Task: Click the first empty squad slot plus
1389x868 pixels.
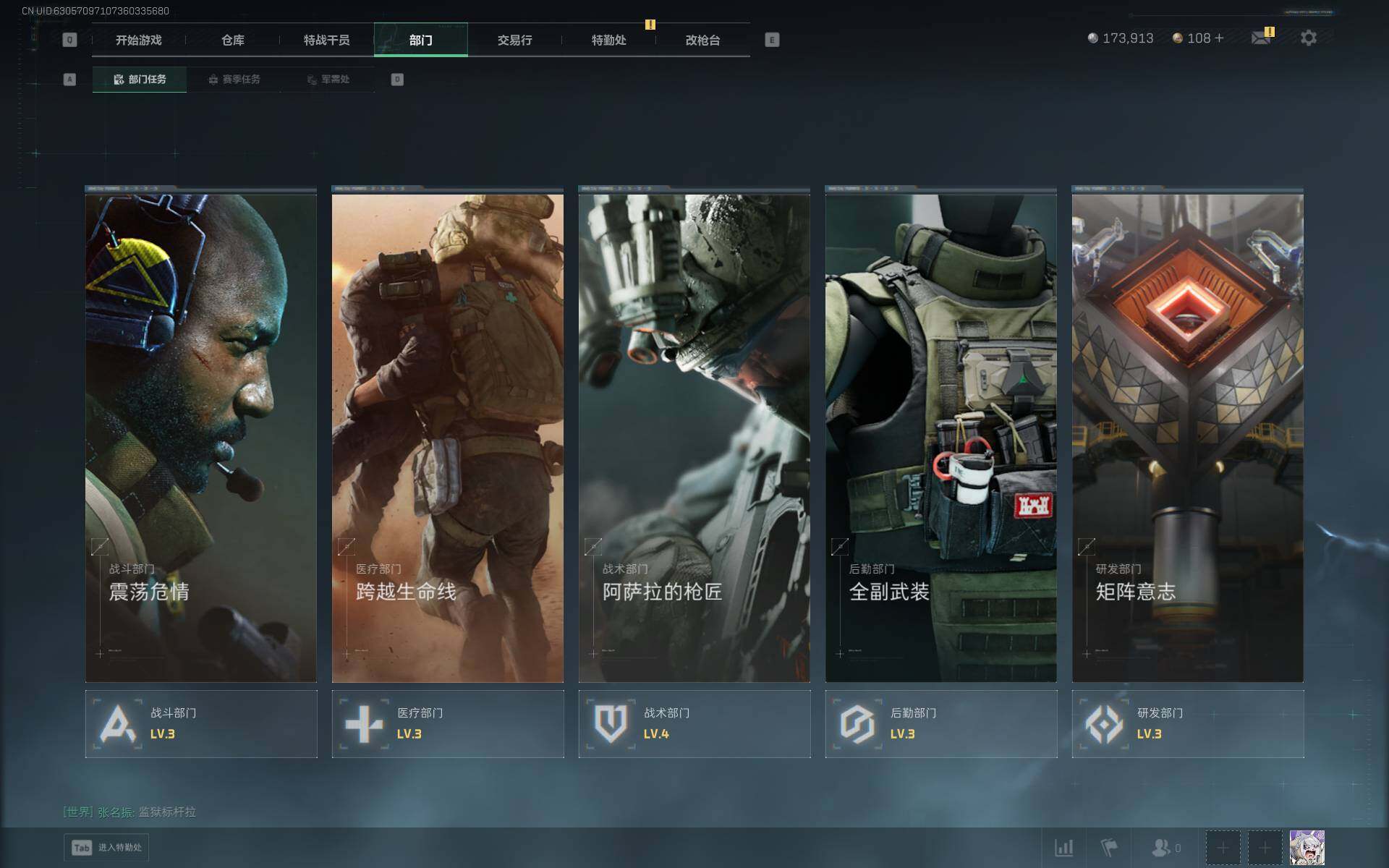Action: tap(1223, 847)
